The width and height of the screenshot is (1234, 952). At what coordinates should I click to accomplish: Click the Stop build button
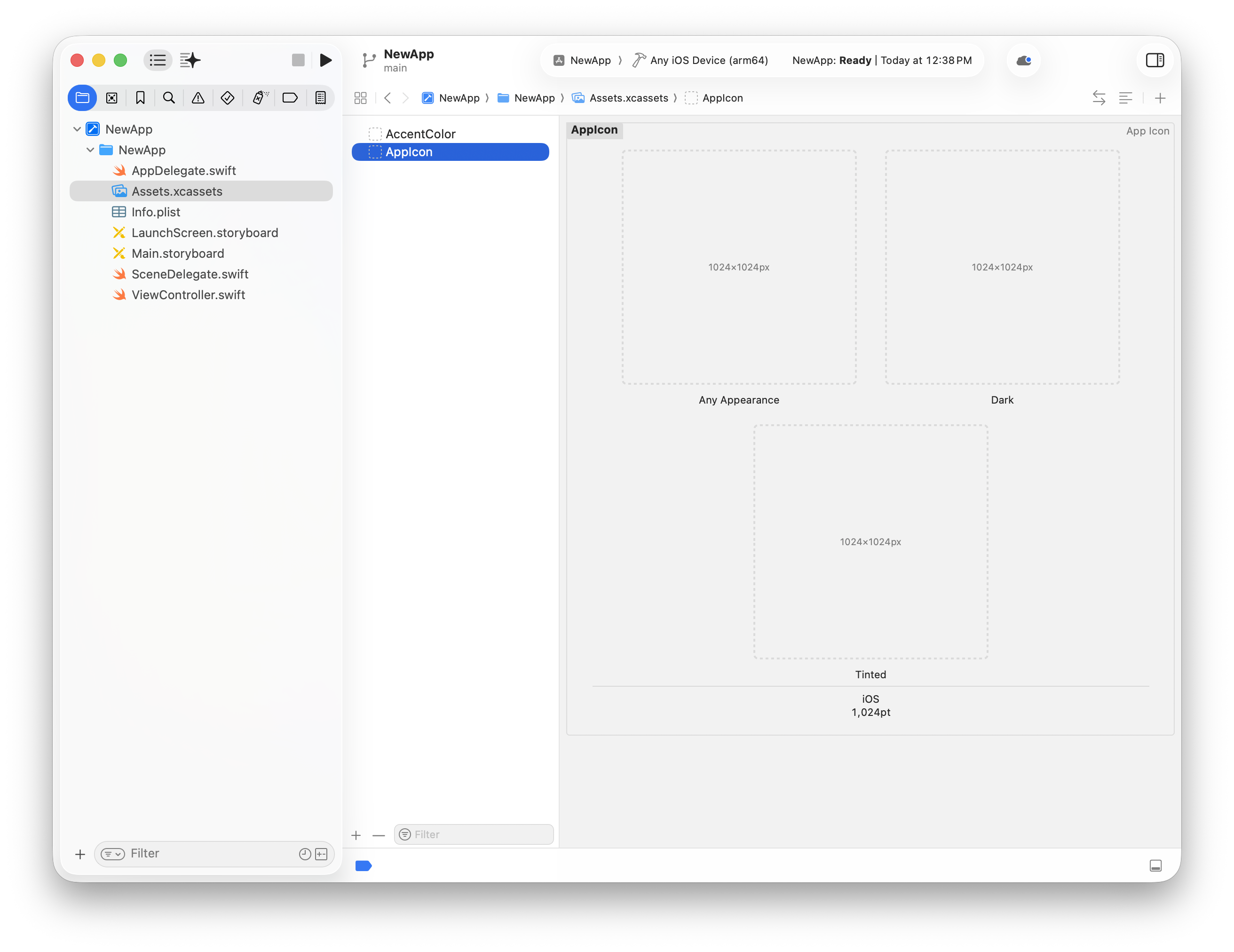[x=298, y=60]
